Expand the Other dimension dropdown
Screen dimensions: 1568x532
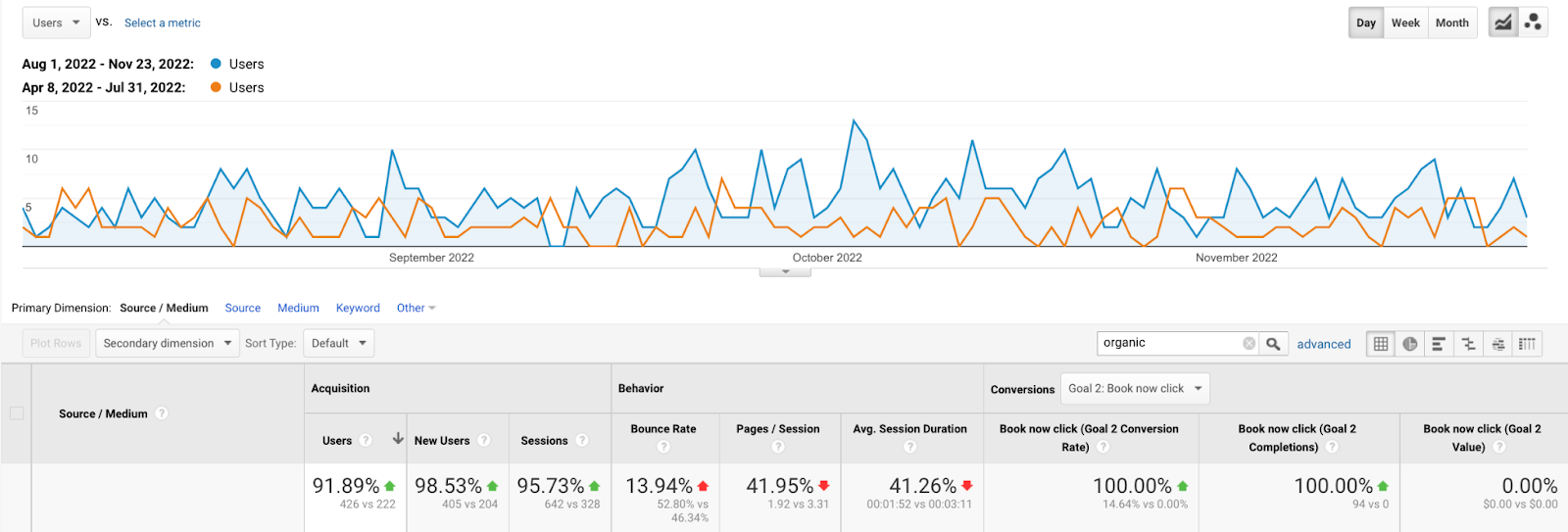point(416,308)
